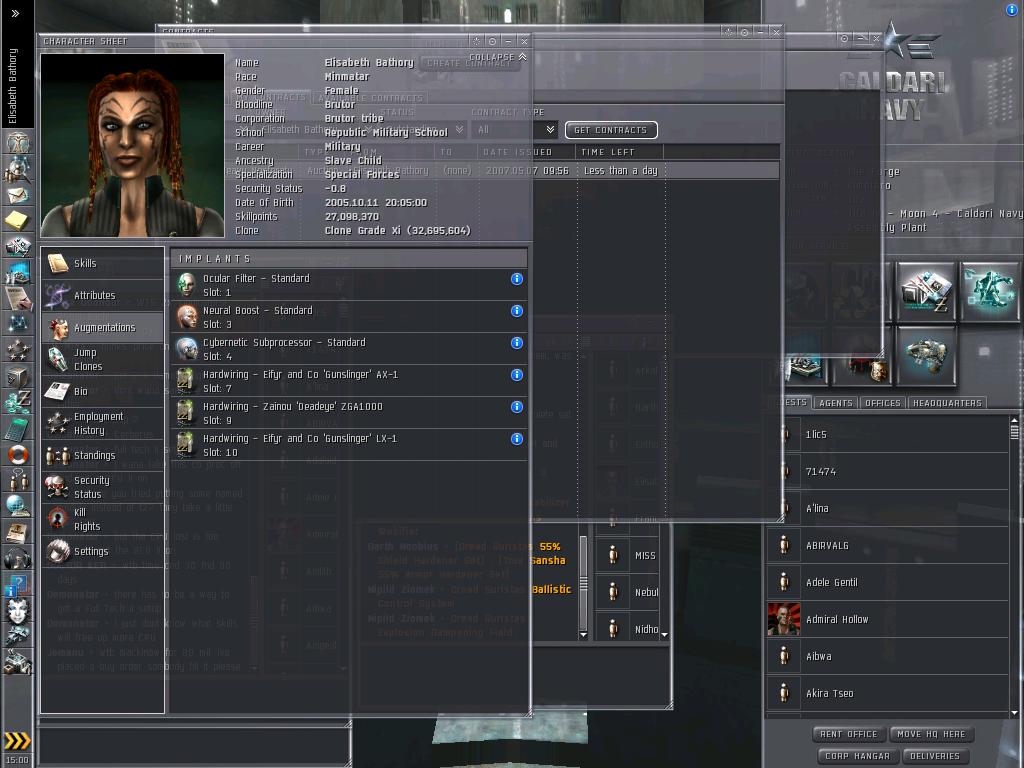
Task: Click down arrow of chat member list scrollbar
Action: 664,635
